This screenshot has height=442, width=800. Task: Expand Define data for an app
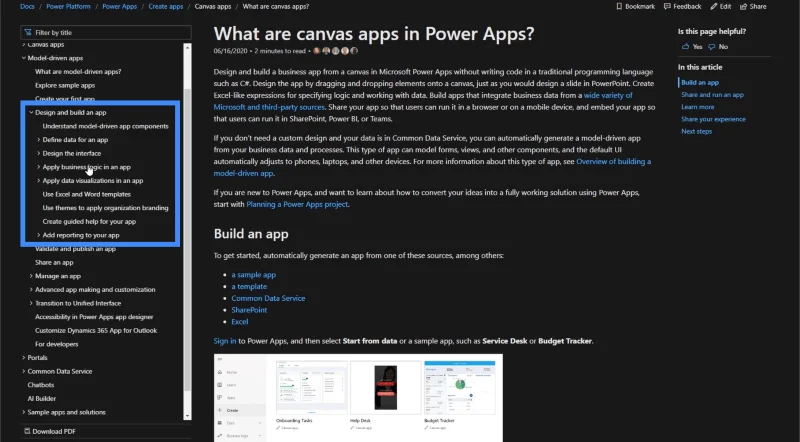(x=39, y=140)
